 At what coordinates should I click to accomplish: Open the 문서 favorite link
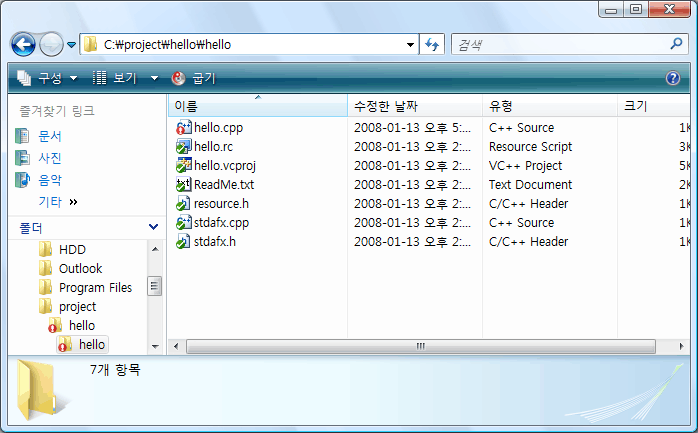[50, 136]
